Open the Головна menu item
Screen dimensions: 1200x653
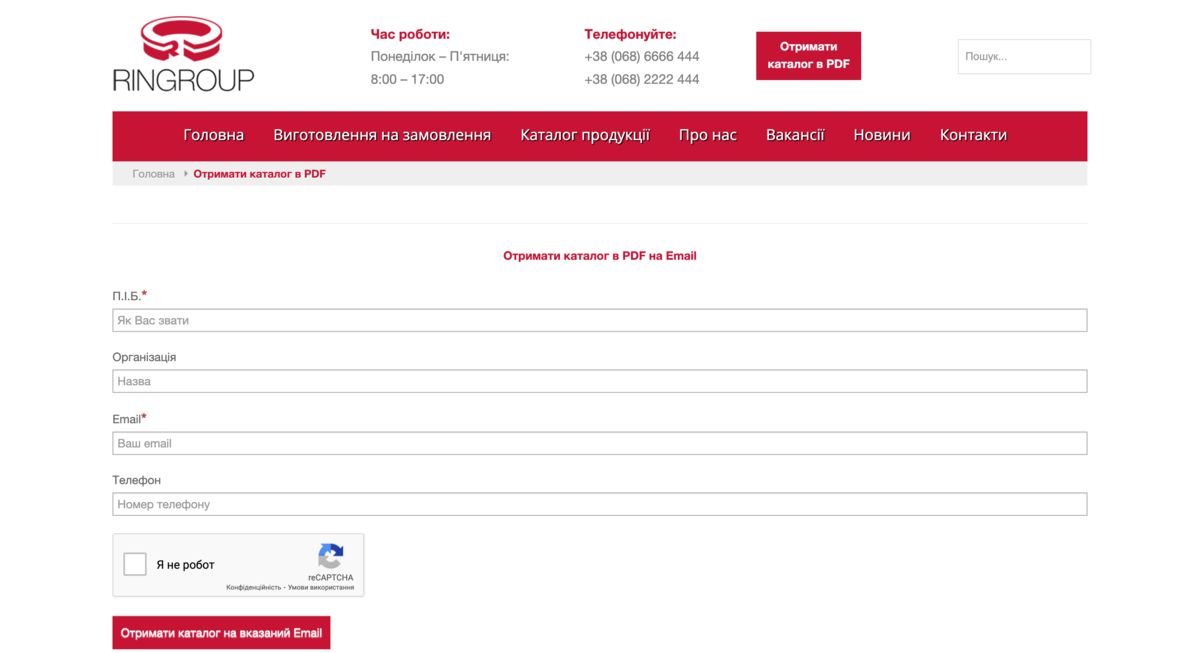[x=213, y=135]
